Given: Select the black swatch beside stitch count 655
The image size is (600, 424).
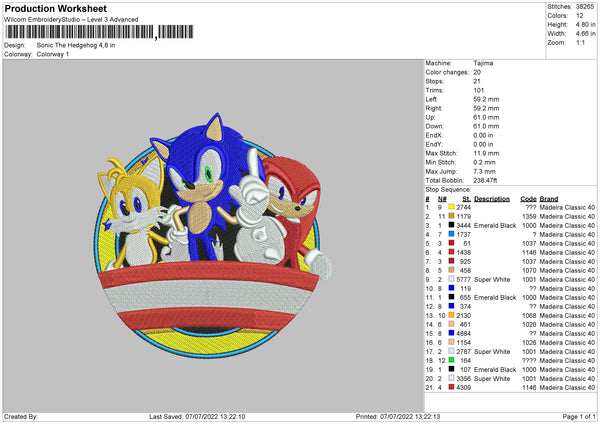Looking at the screenshot, I should click(451, 297).
